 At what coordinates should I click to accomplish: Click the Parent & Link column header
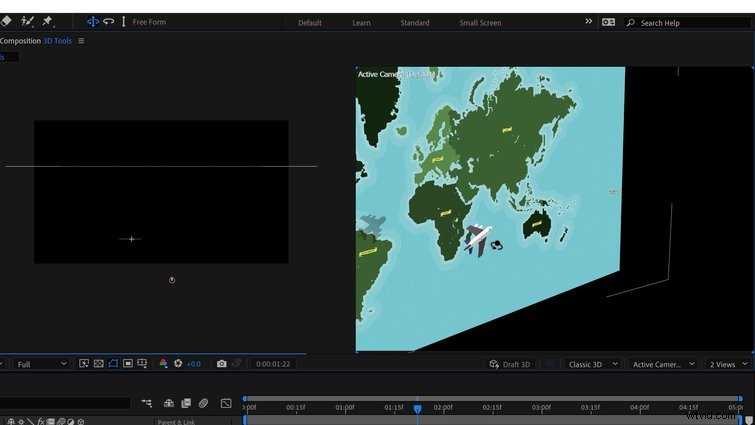coord(176,422)
